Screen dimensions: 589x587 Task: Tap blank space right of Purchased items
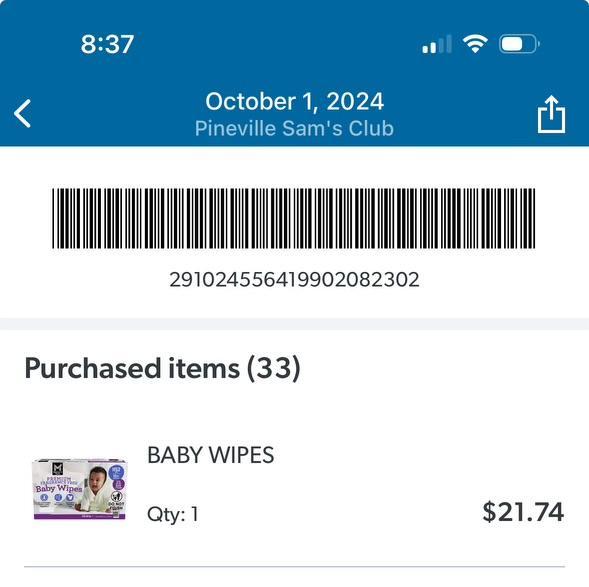click(443, 368)
